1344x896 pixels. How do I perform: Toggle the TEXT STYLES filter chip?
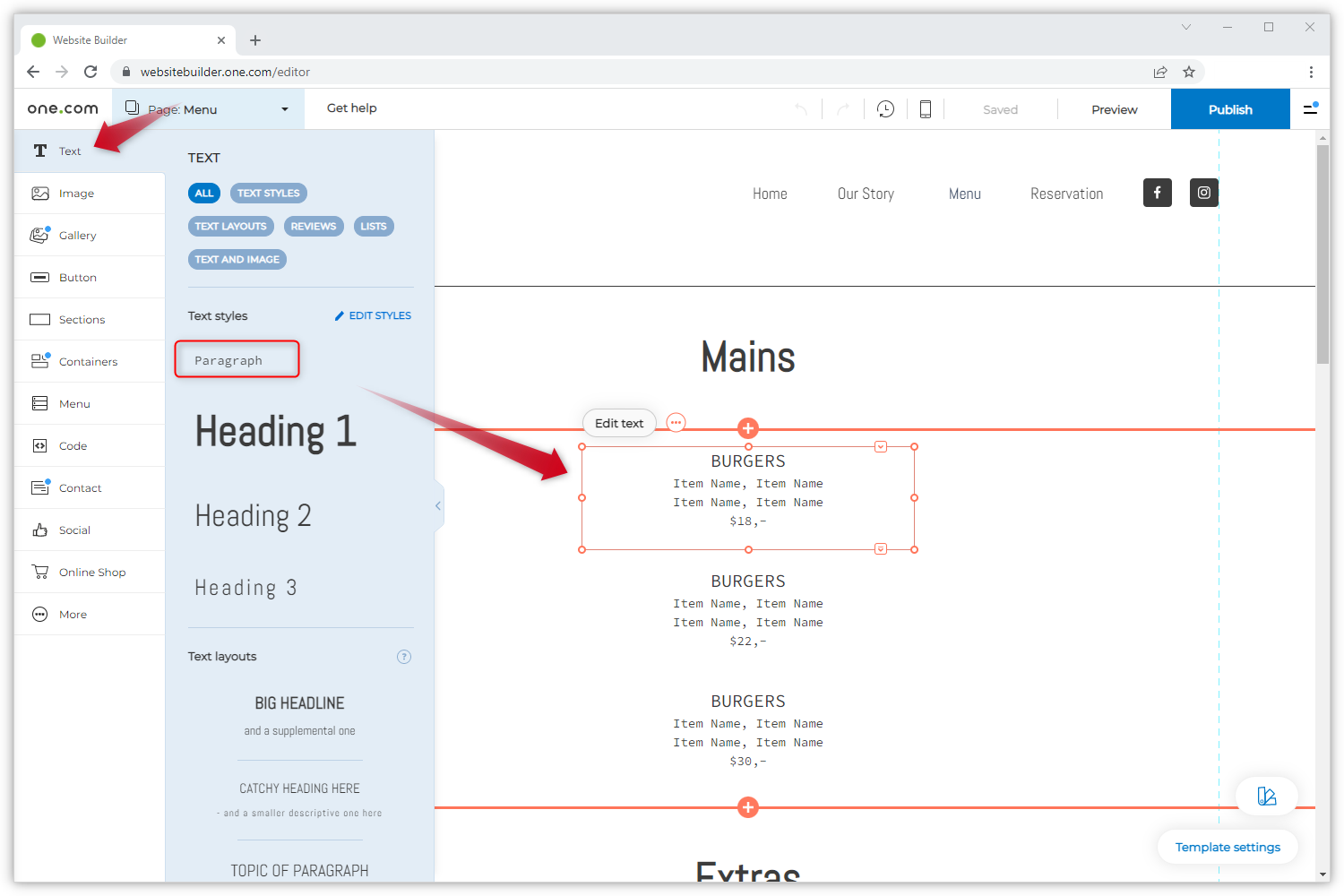pos(268,194)
